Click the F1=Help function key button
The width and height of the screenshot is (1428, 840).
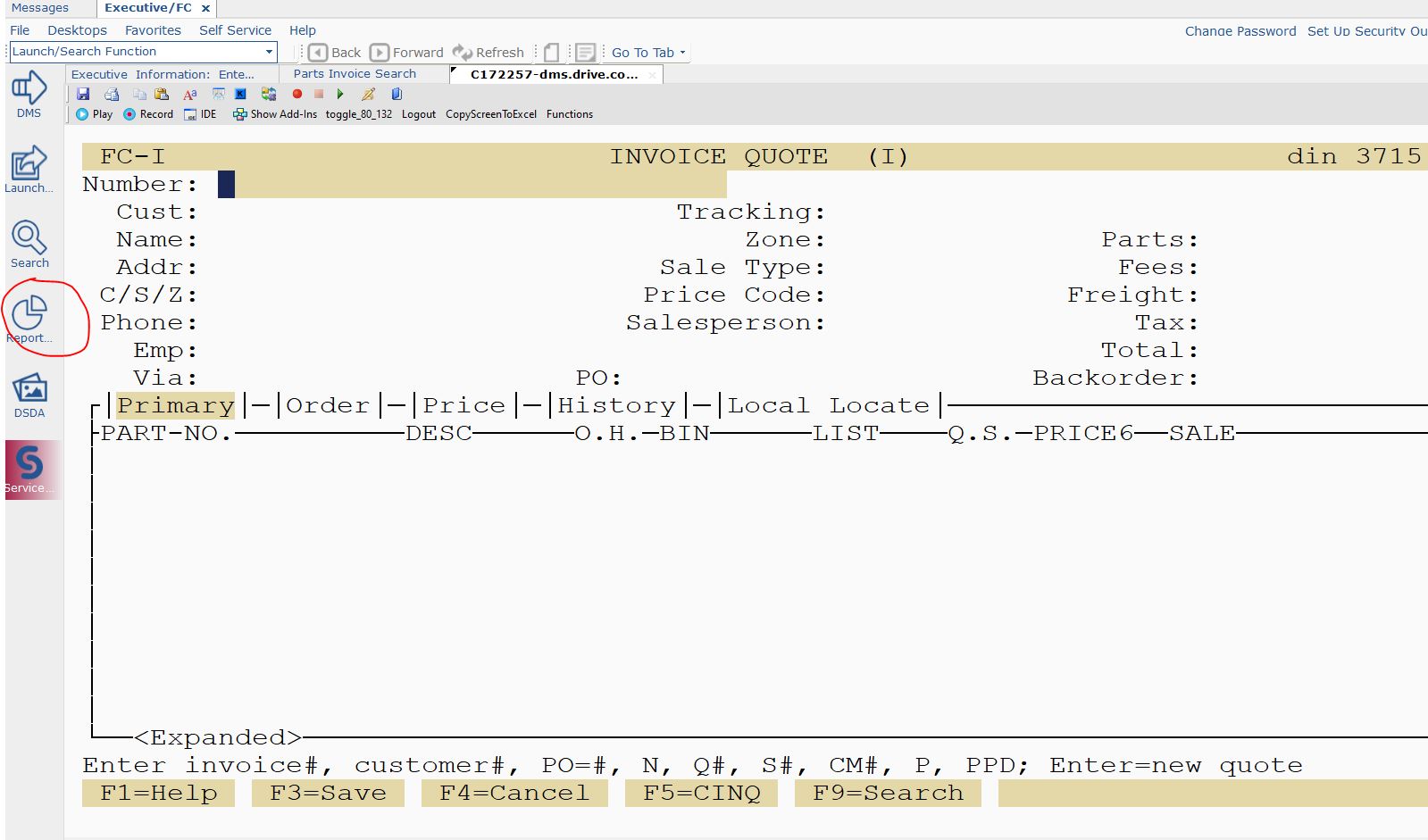(x=158, y=793)
